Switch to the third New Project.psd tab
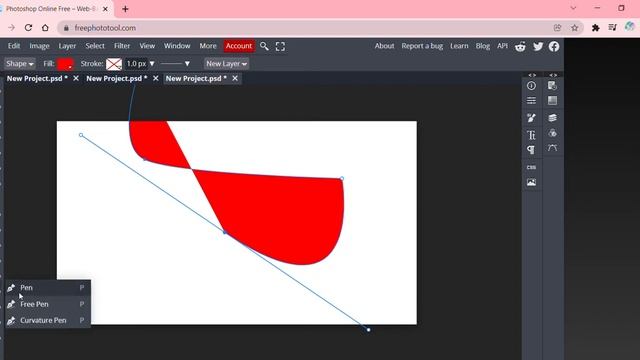 coord(196,78)
